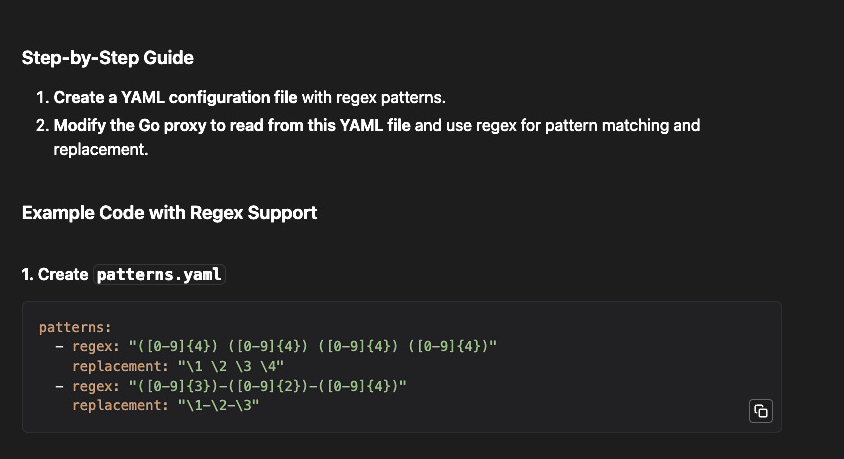
Task: Click "Create a YAML configuration file" step text
Action: point(175,97)
